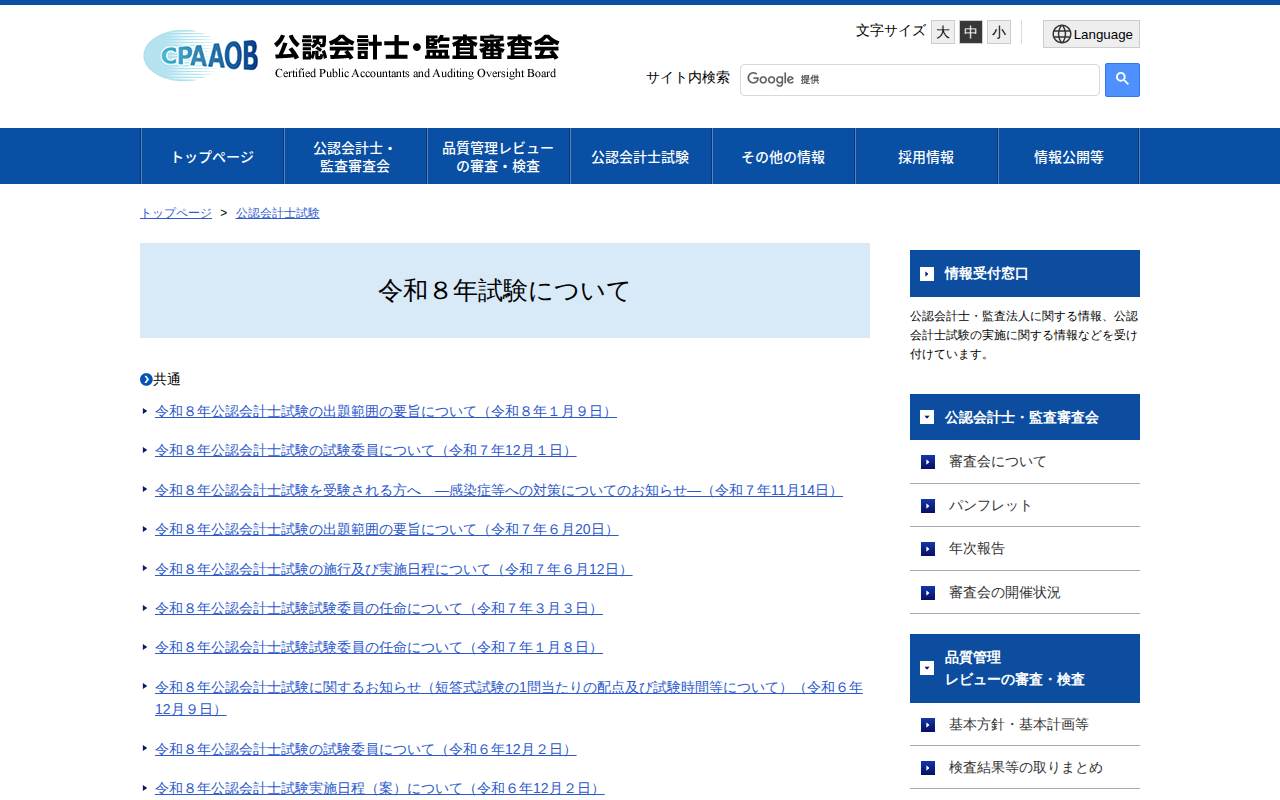The height and width of the screenshot is (800, 1280).
Task: Open 試験委員の任命 link dated 令和7年3月3日
Action: [x=379, y=608]
